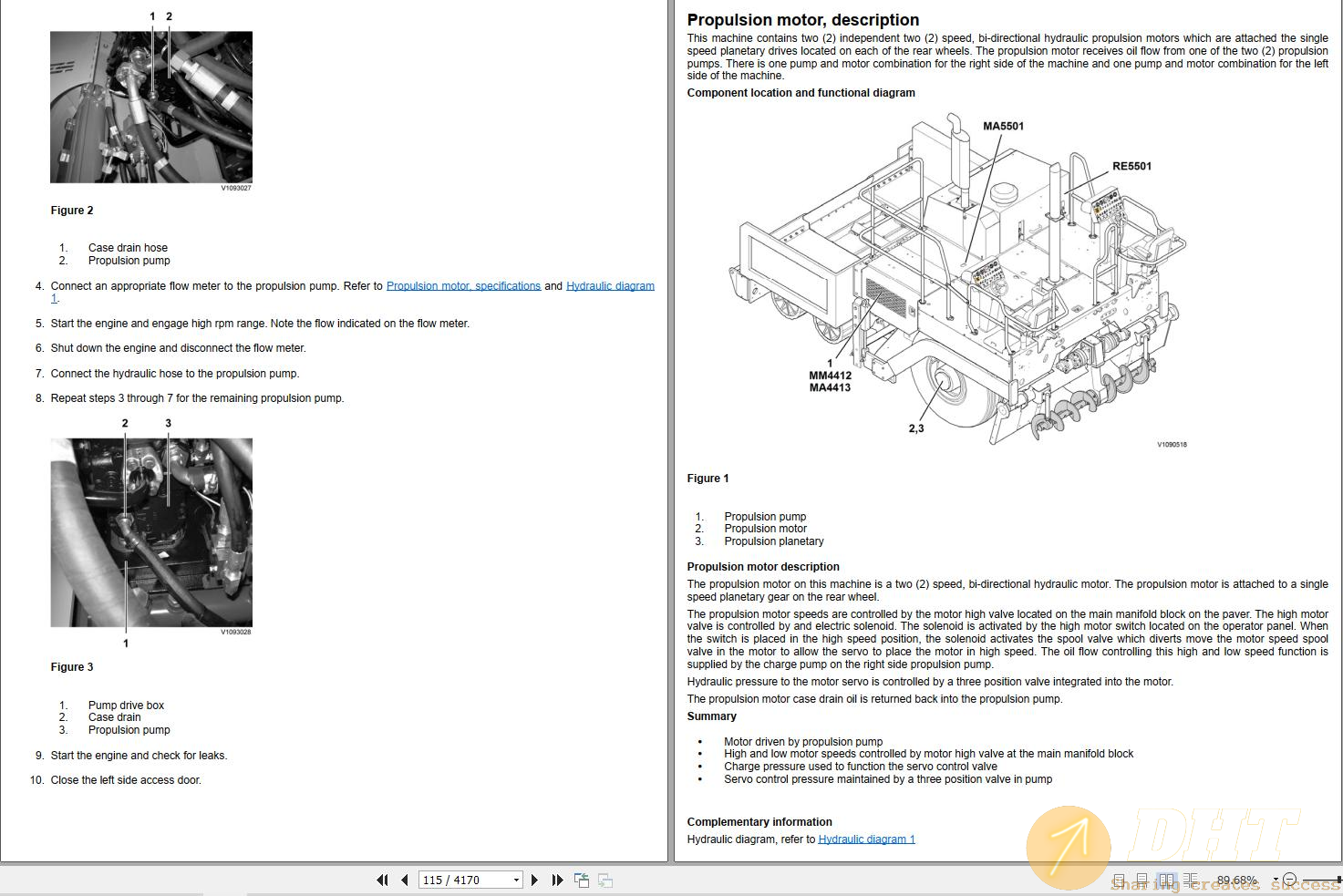1343x896 pixels.
Task: Open the zoom percentage dropdown arrow
Action: (1276, 880)
